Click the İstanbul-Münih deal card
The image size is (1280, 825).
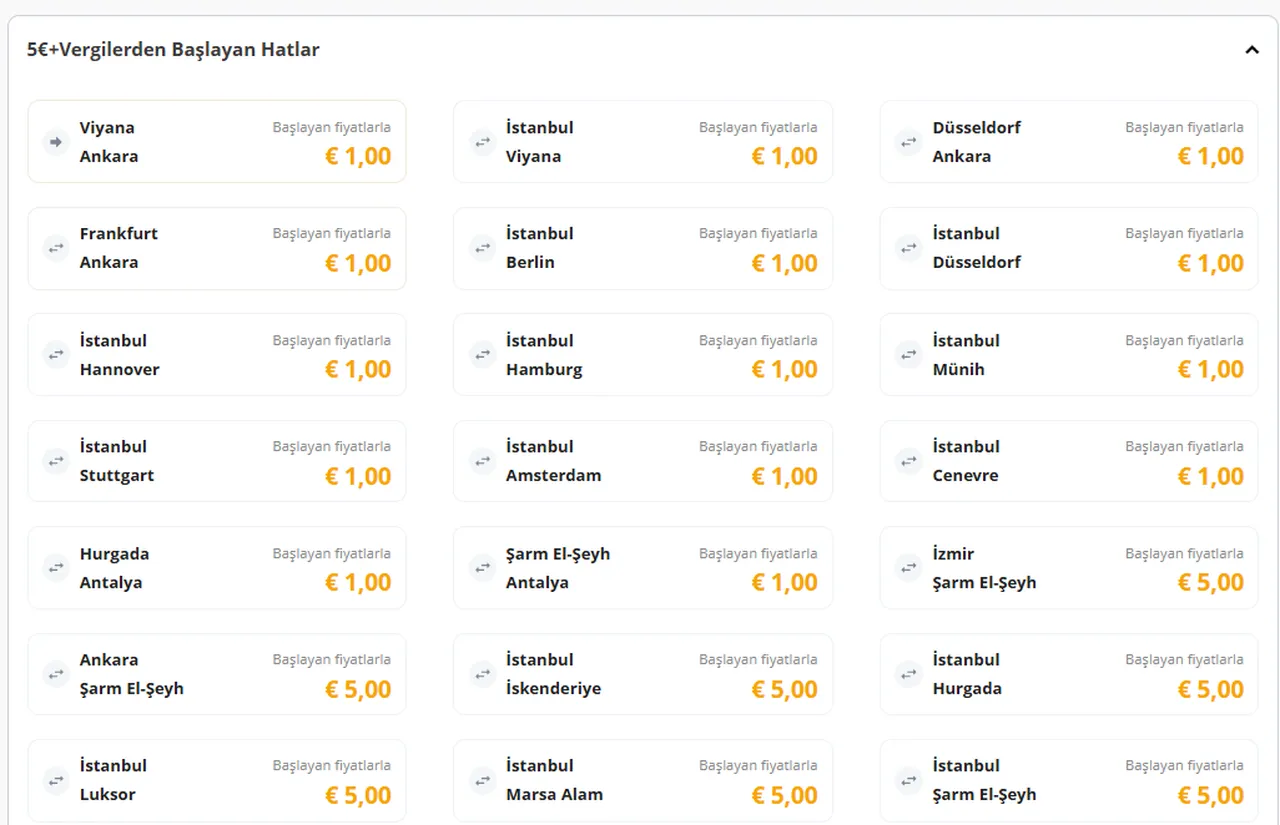click(1068, 354)
